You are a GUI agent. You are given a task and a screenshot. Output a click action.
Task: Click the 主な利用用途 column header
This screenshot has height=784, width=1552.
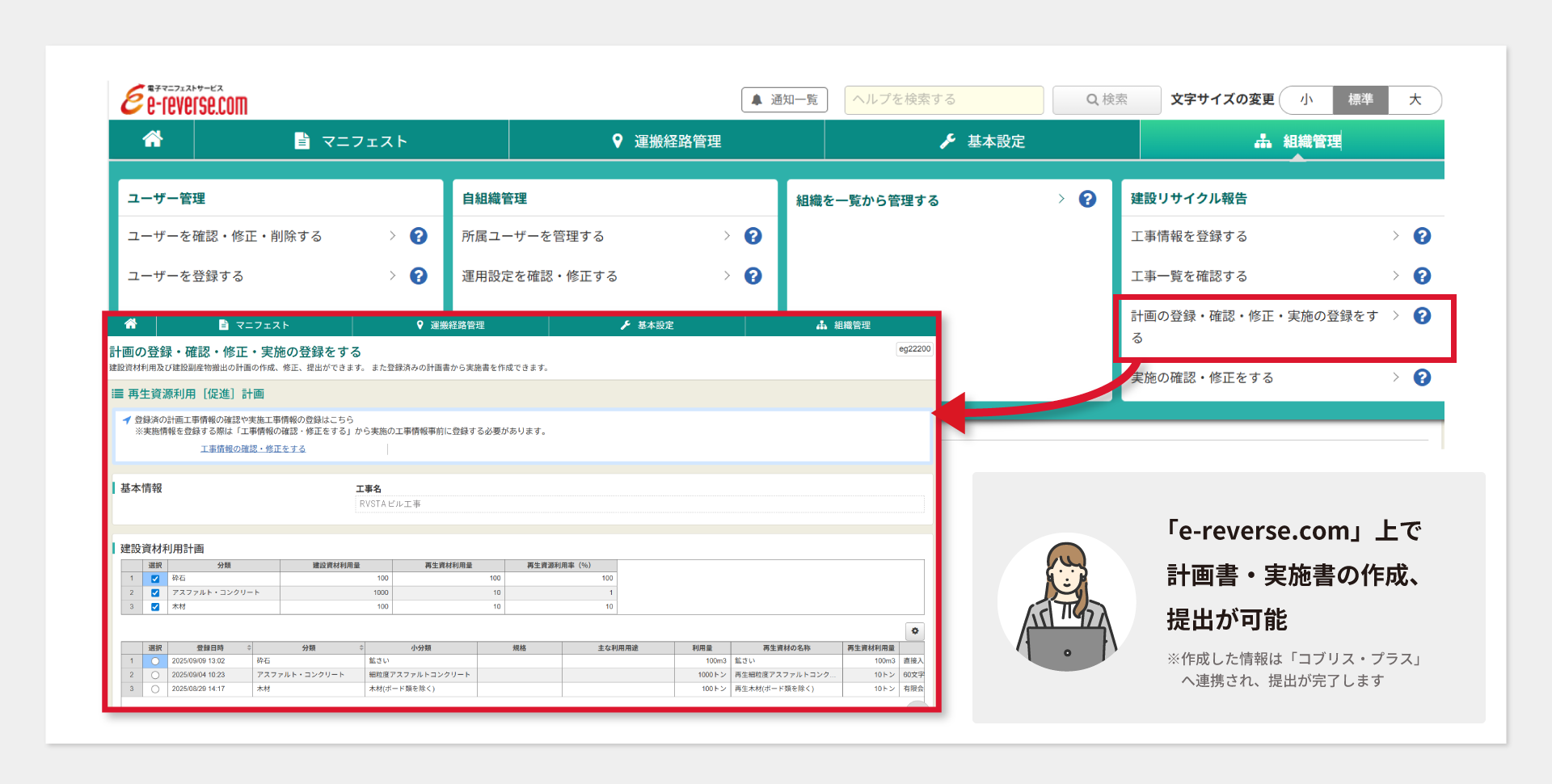(x=618, y=648)
